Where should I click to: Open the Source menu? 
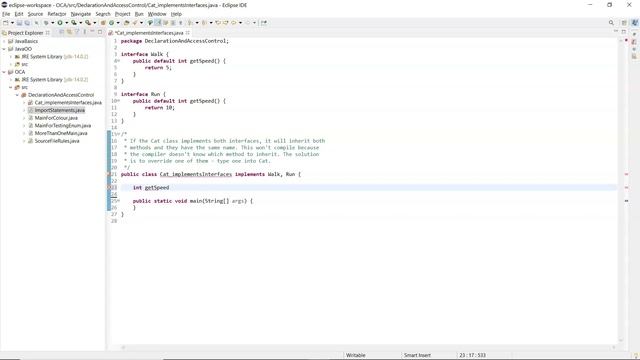[x=35, y=14]
